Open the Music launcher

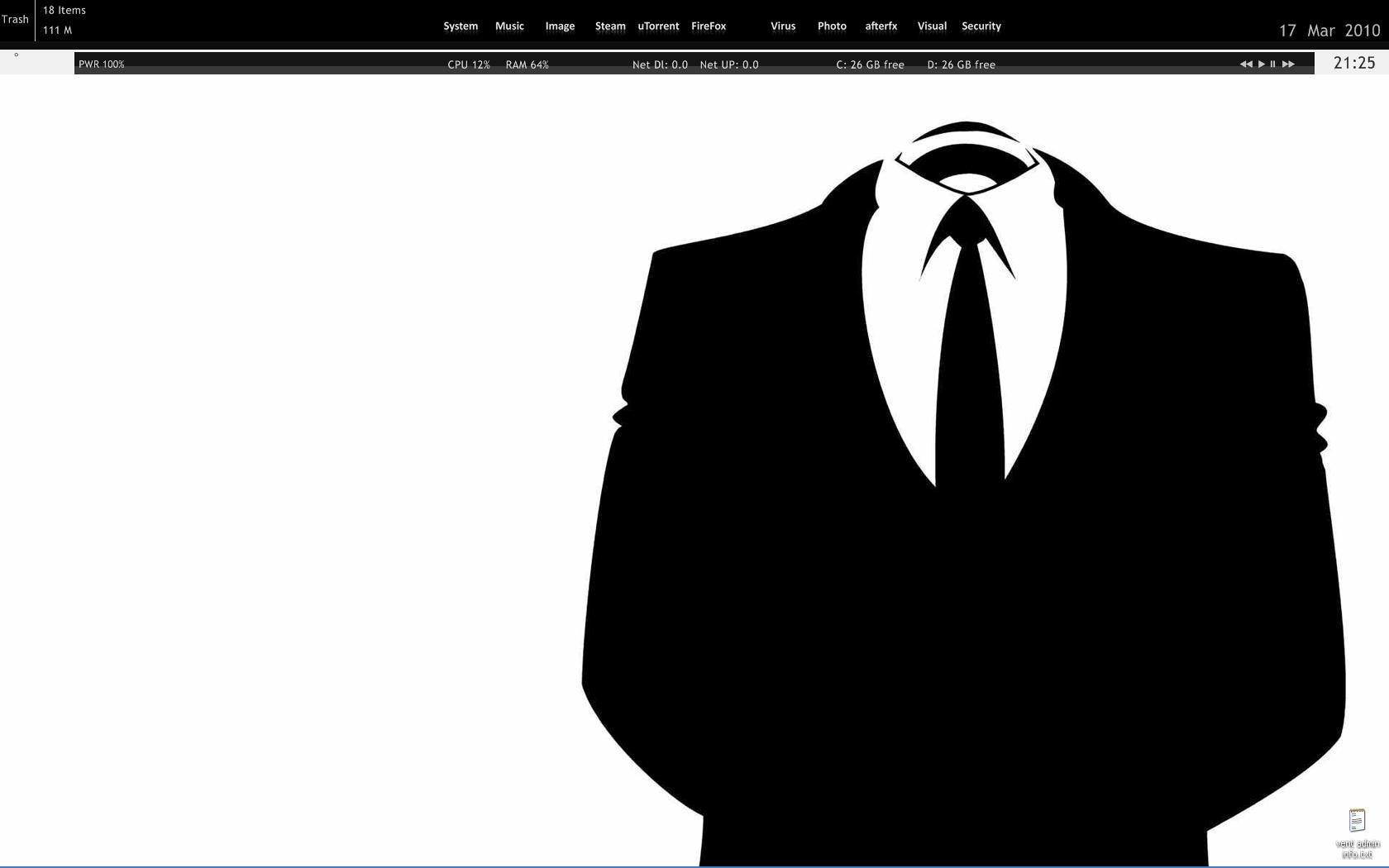(x=509, y=26)
